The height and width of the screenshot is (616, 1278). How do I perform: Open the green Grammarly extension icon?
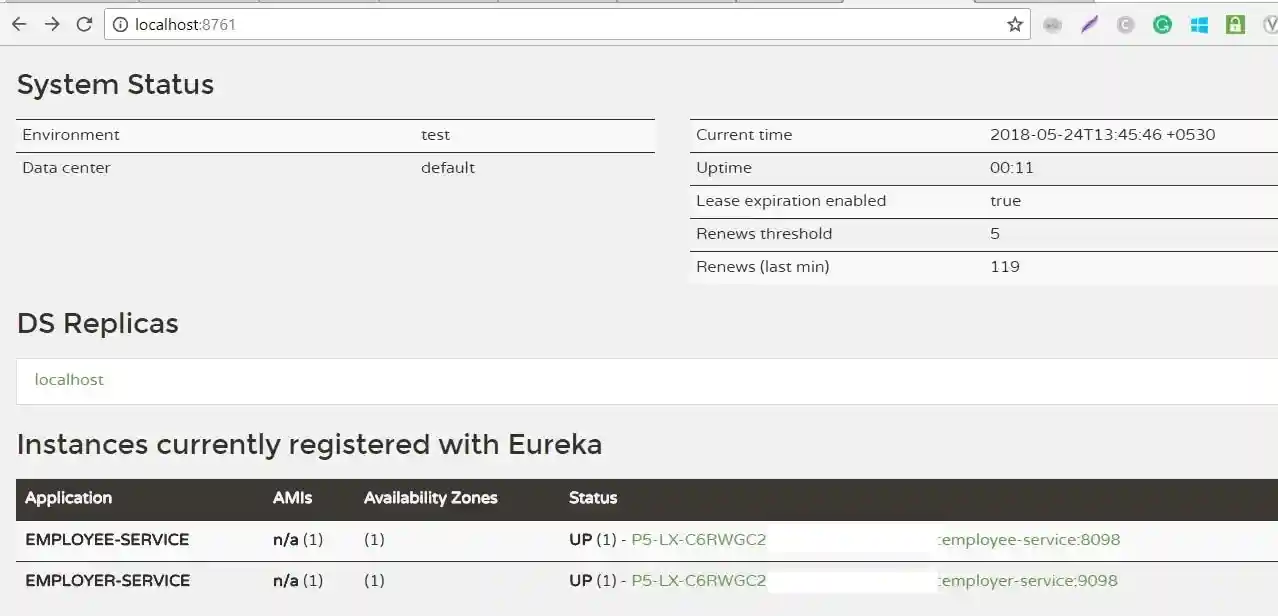point(1162,25)
